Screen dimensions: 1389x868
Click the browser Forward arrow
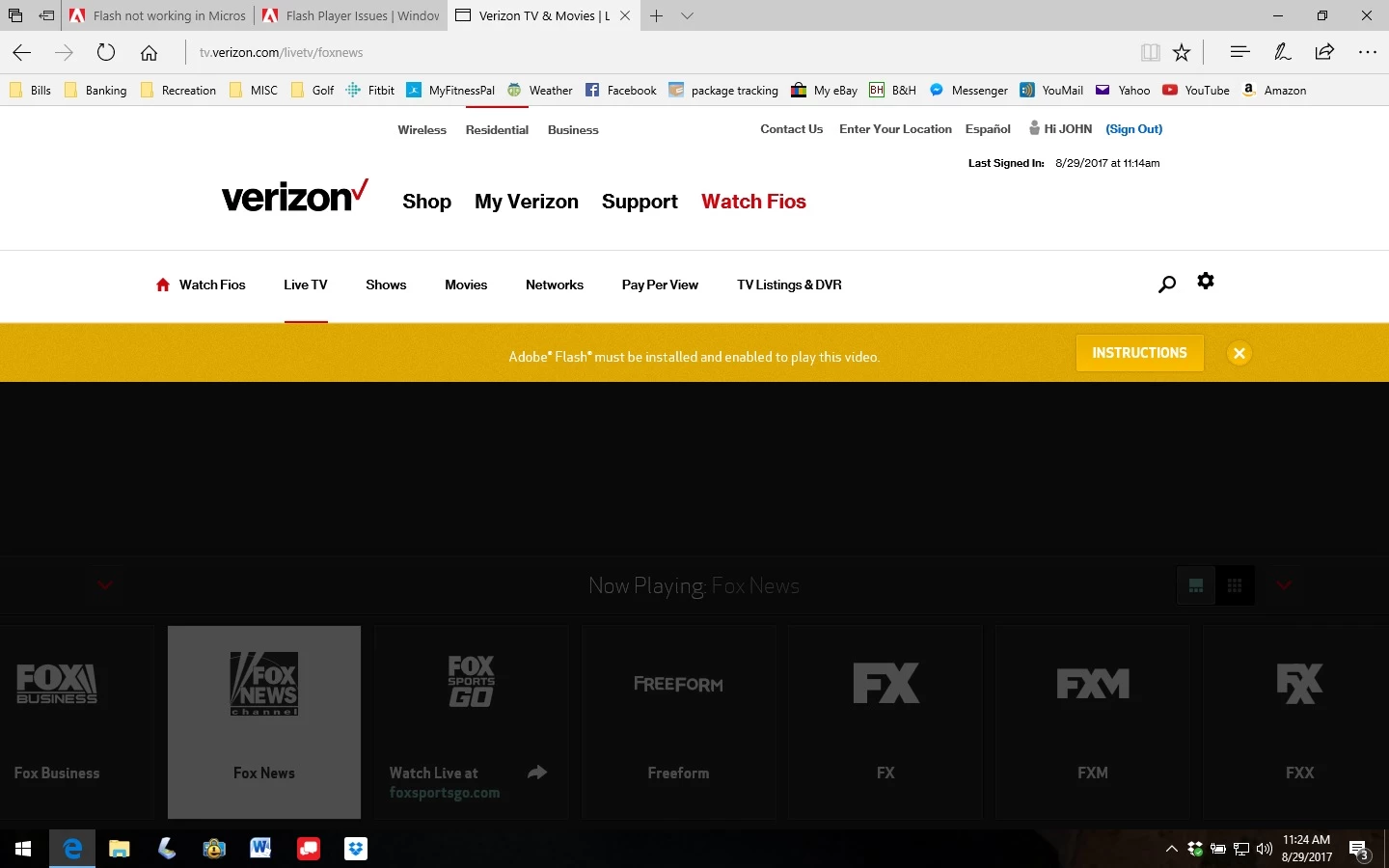(x=65, y=53)
